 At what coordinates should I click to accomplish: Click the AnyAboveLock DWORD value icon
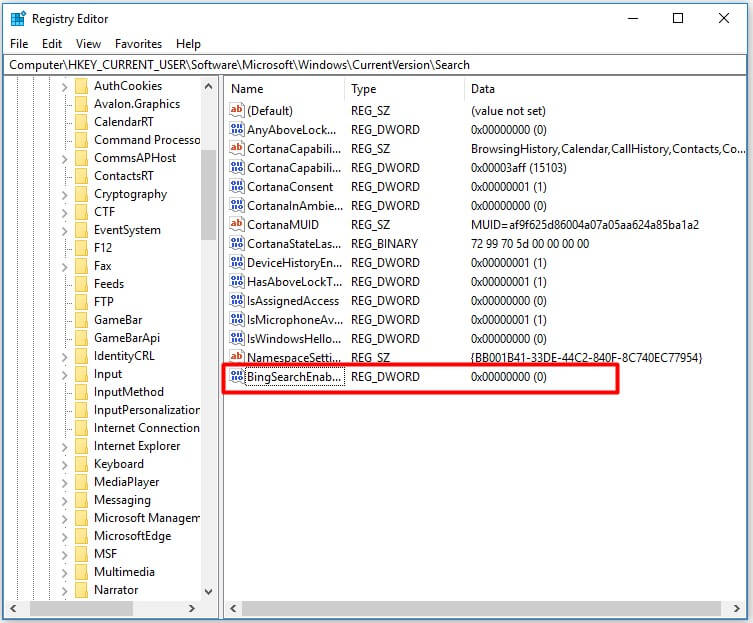[x=236, y=129]
